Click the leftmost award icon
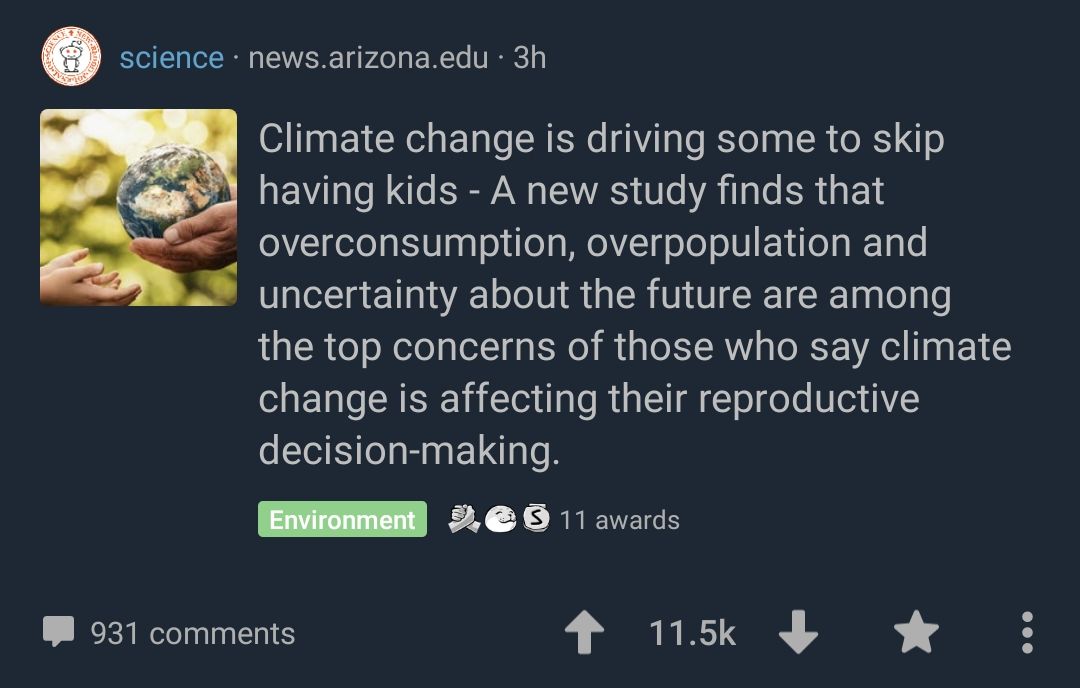 (x=463, y=518)
